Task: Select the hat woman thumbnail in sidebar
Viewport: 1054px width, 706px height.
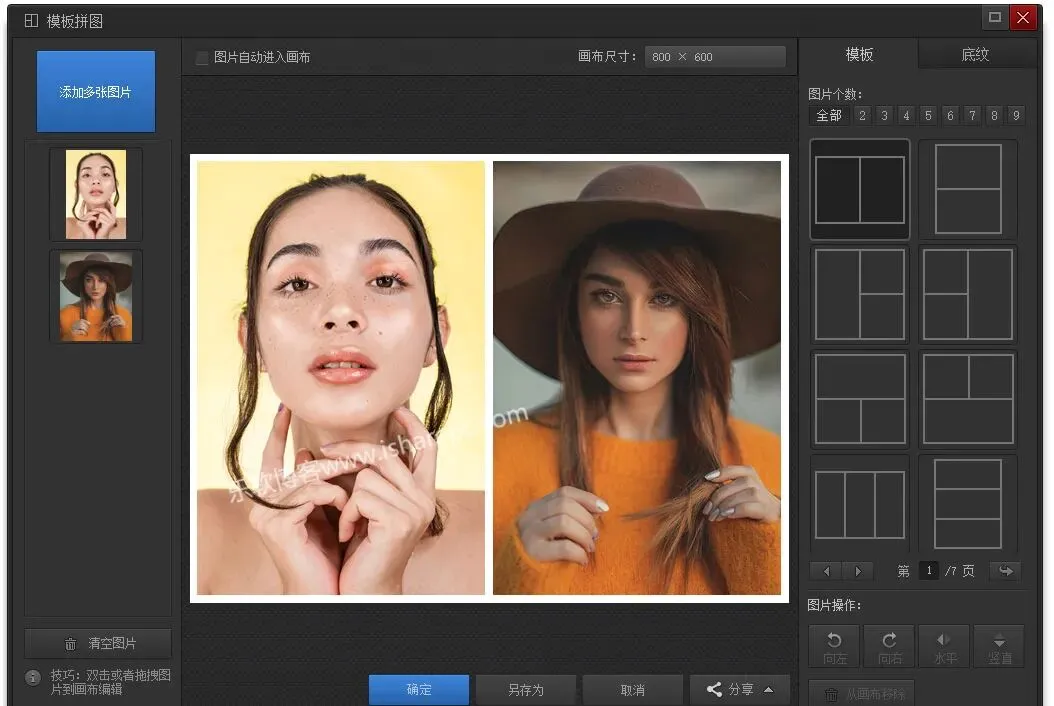Action: click(96, 296)
